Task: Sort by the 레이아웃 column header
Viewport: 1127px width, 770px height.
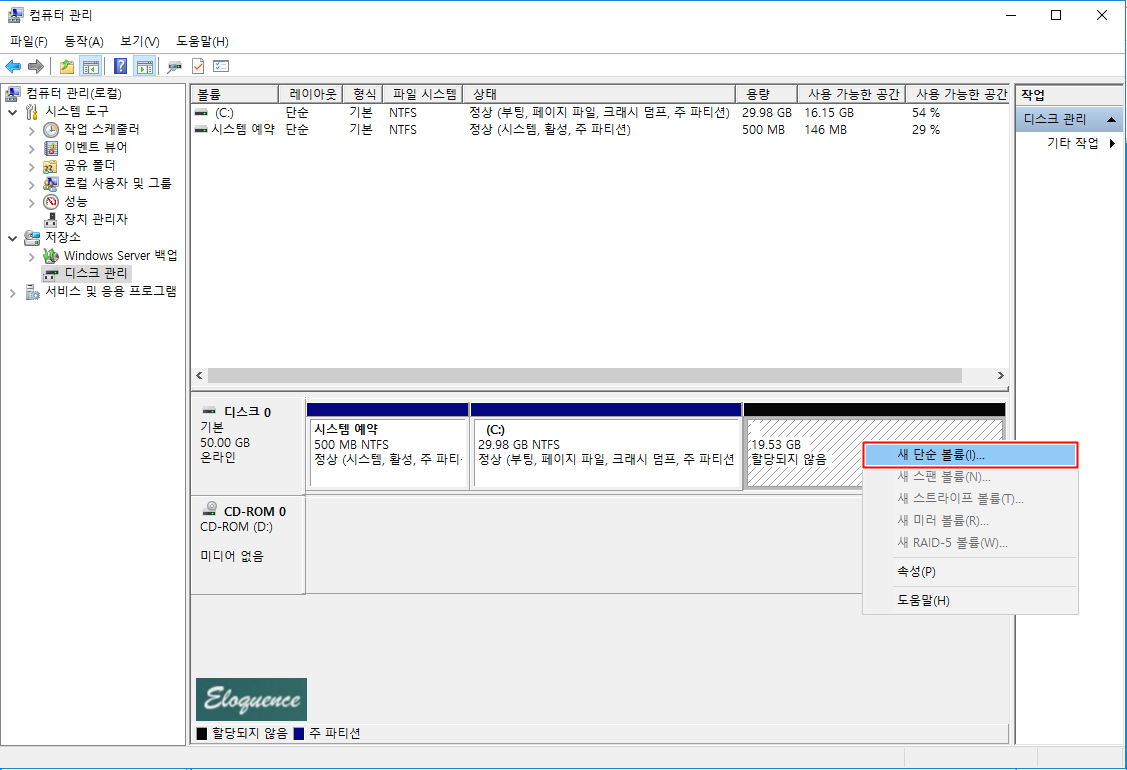Action: [x=310, y=94]
